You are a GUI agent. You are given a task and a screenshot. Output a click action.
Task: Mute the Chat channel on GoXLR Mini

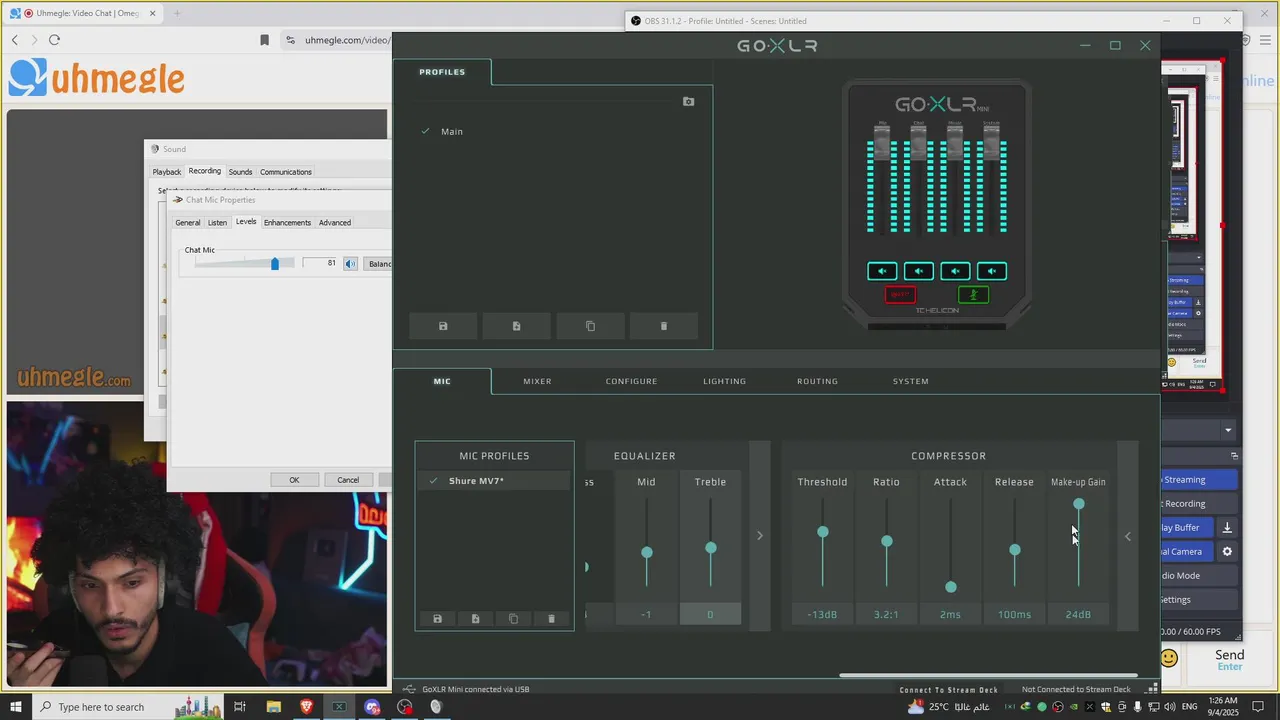[x=918, y=271]
